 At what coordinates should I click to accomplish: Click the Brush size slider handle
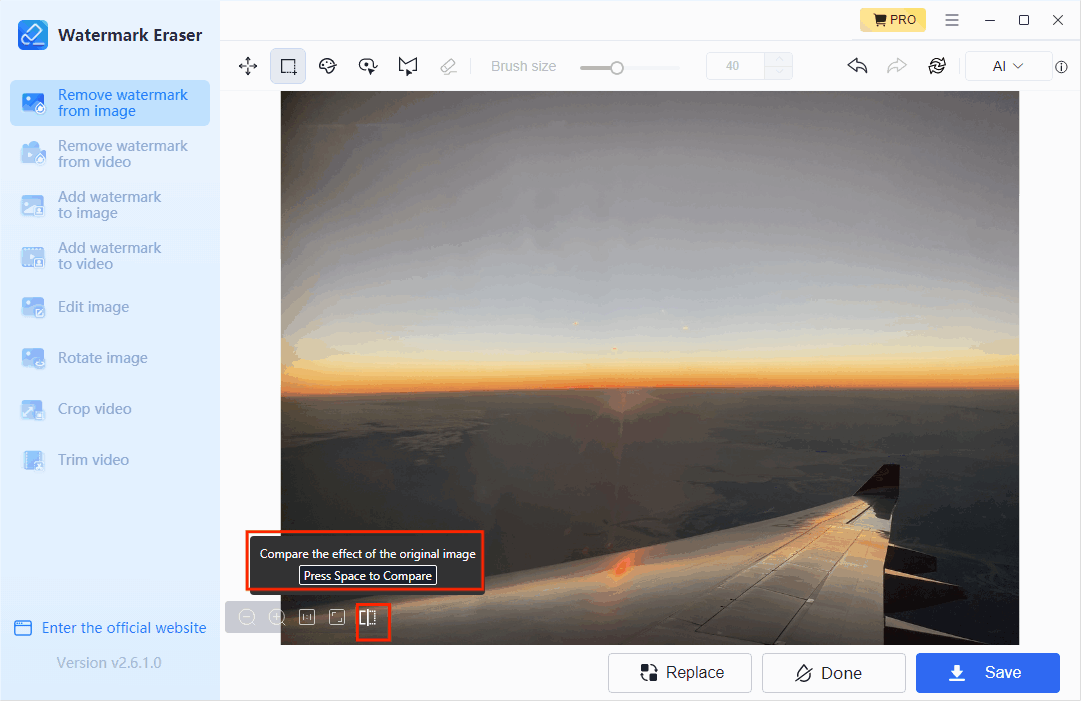pos(617,67)
